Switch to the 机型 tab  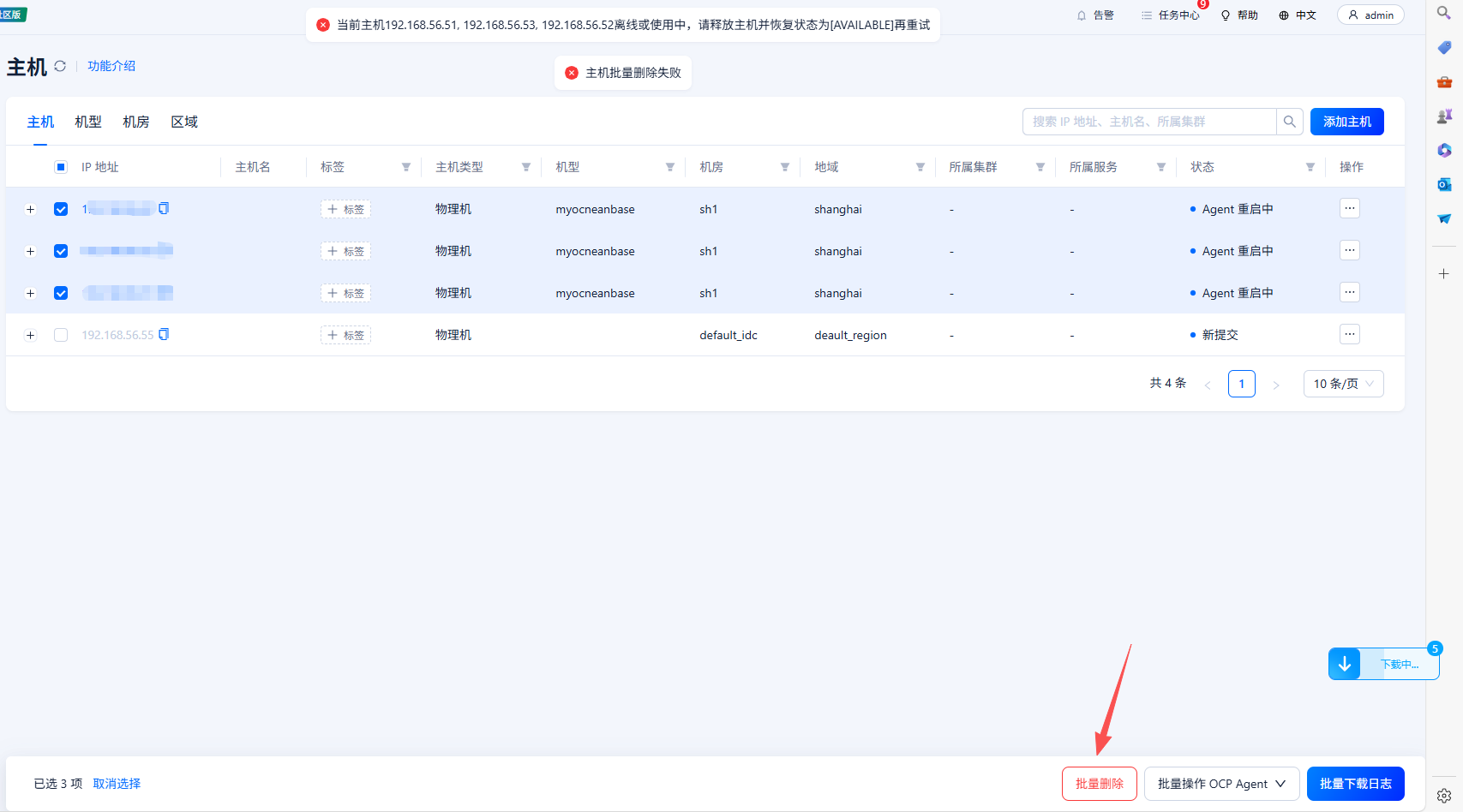coord(88,122)
